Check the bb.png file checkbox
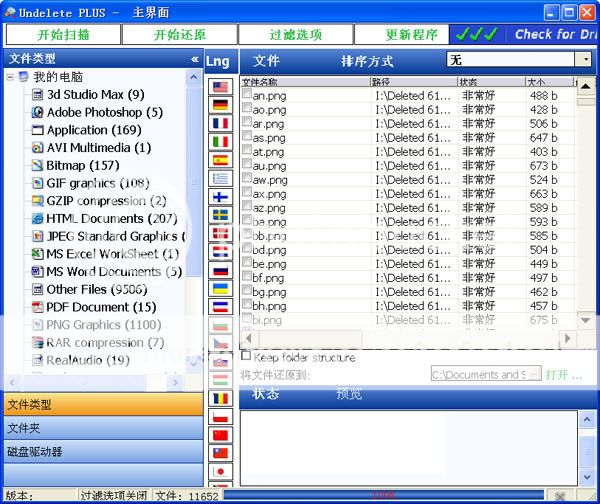The height and width of the screenshot is (504, 600). pyautogui.click(x=247, y=233)
